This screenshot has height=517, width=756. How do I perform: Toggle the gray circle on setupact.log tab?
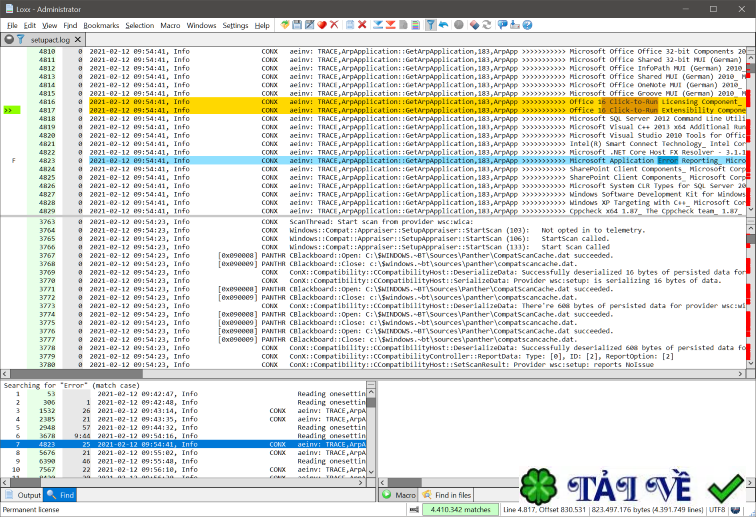[9, 39]
